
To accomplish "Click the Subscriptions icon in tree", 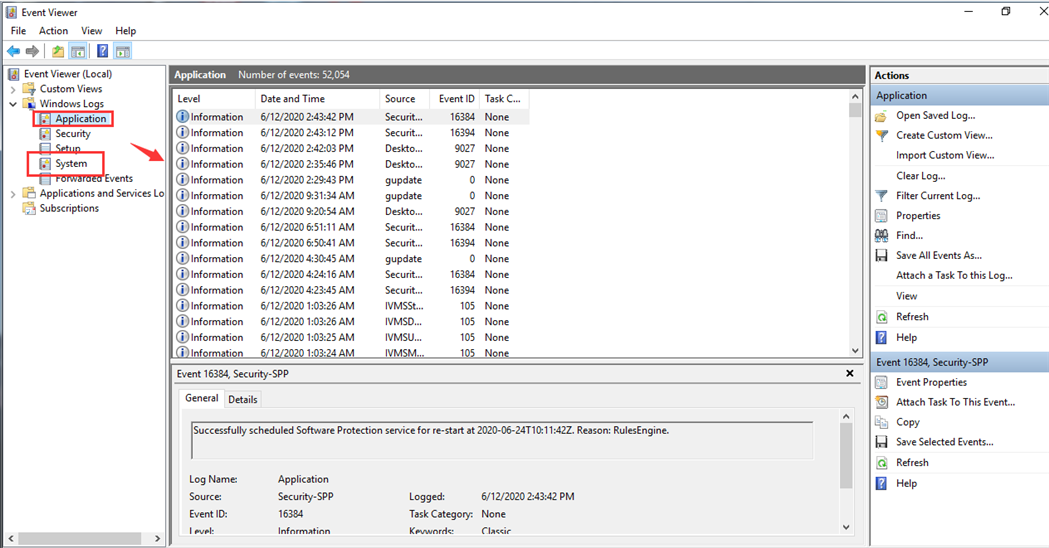I will [29, 208].
